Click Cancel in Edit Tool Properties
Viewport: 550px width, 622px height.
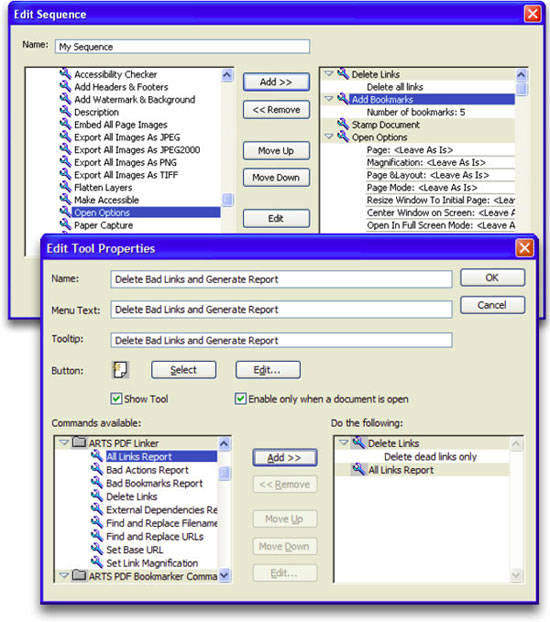pyautogui.click(x=492, y=305)
